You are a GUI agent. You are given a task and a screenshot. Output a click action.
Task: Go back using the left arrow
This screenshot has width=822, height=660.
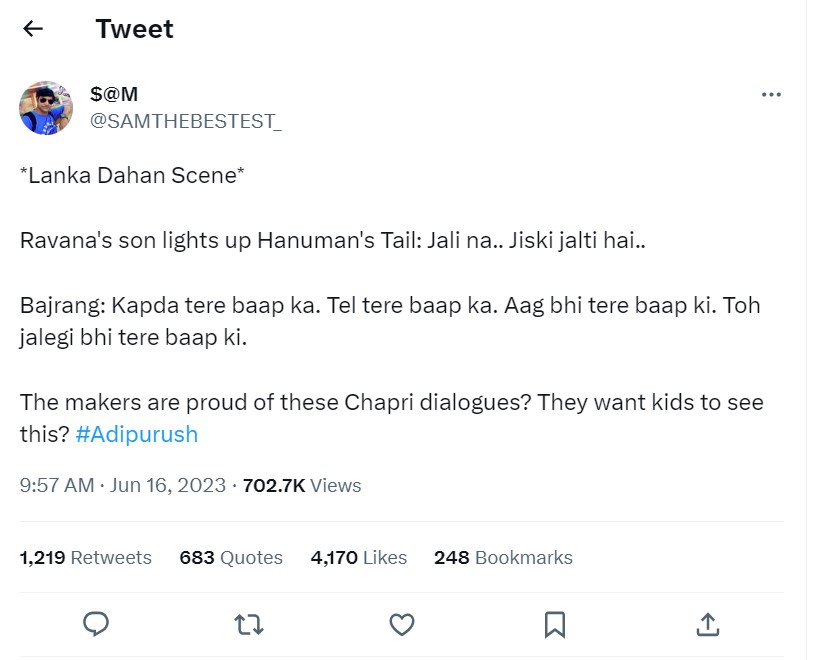coord(33,29)
